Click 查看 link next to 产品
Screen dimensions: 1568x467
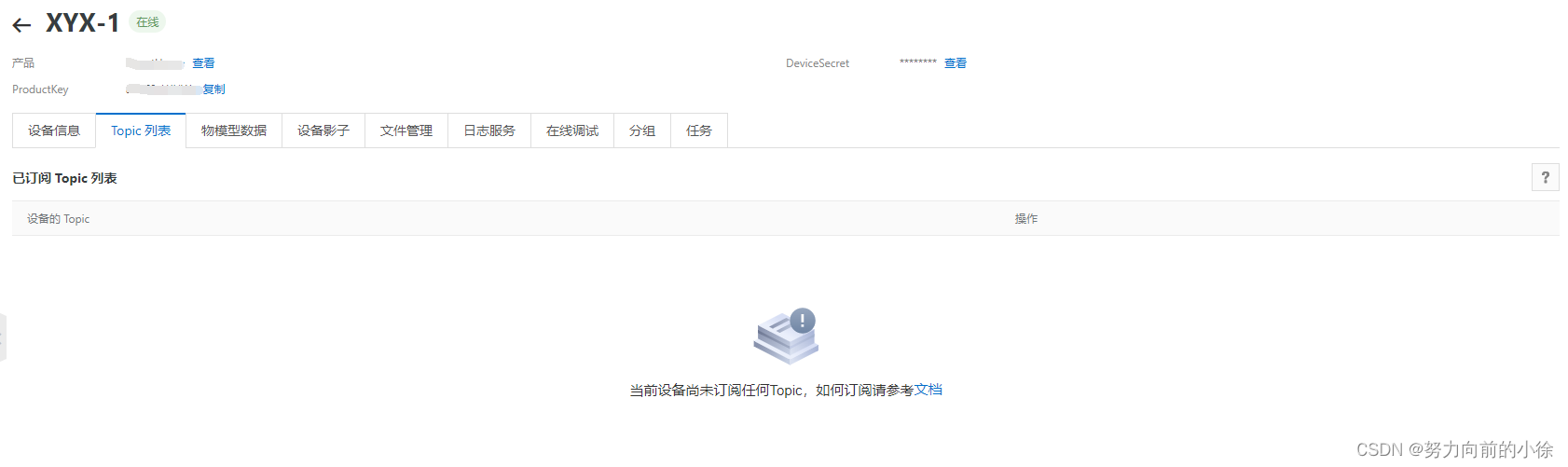tap(203, 63)
